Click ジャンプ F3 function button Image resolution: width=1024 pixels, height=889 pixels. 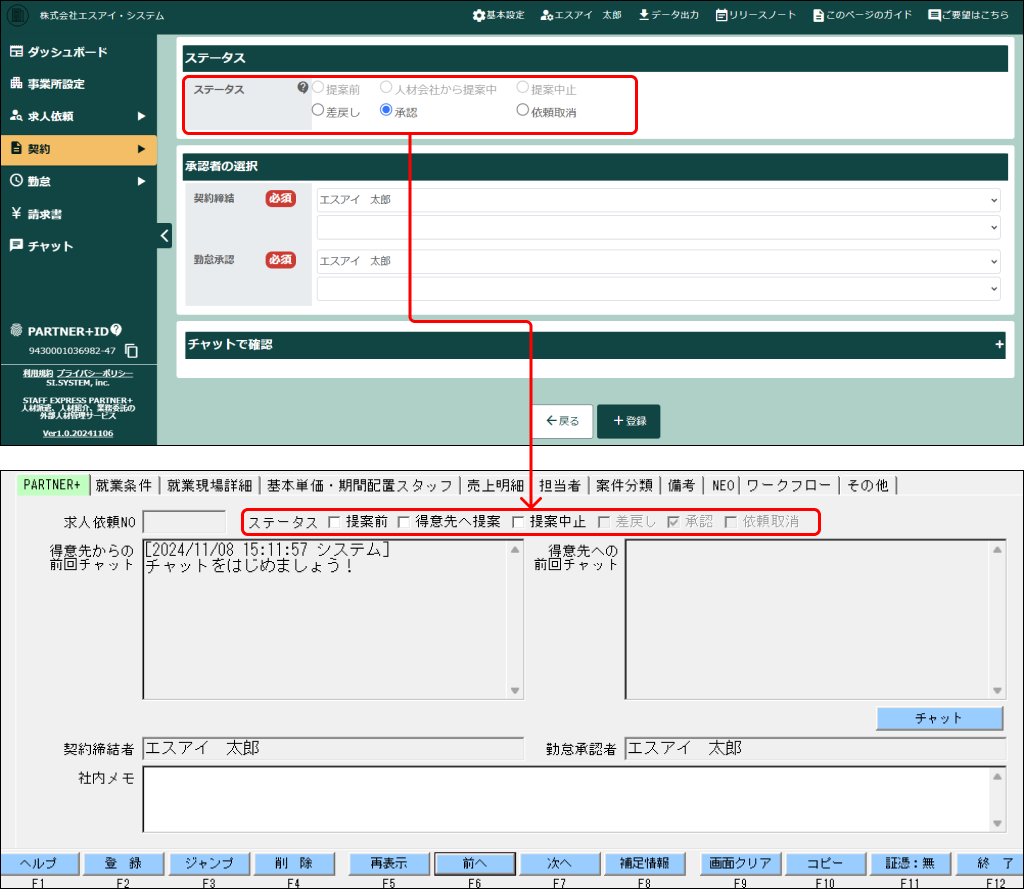point(209,864)
